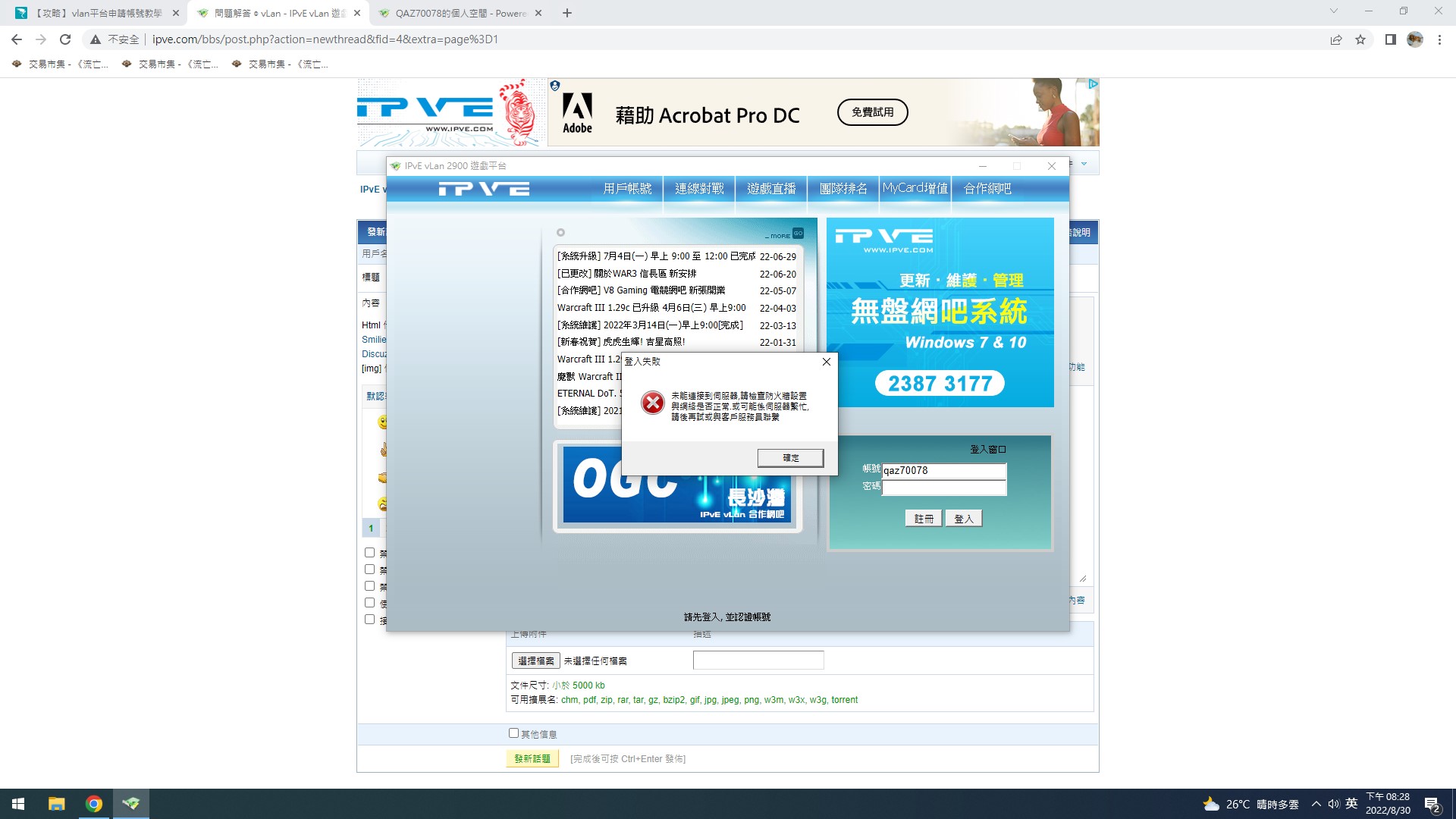Open the Chrome three-dot menu
Viewport: 1456px width, 819px height.
pyautogui.click(x=1439, y=39)
